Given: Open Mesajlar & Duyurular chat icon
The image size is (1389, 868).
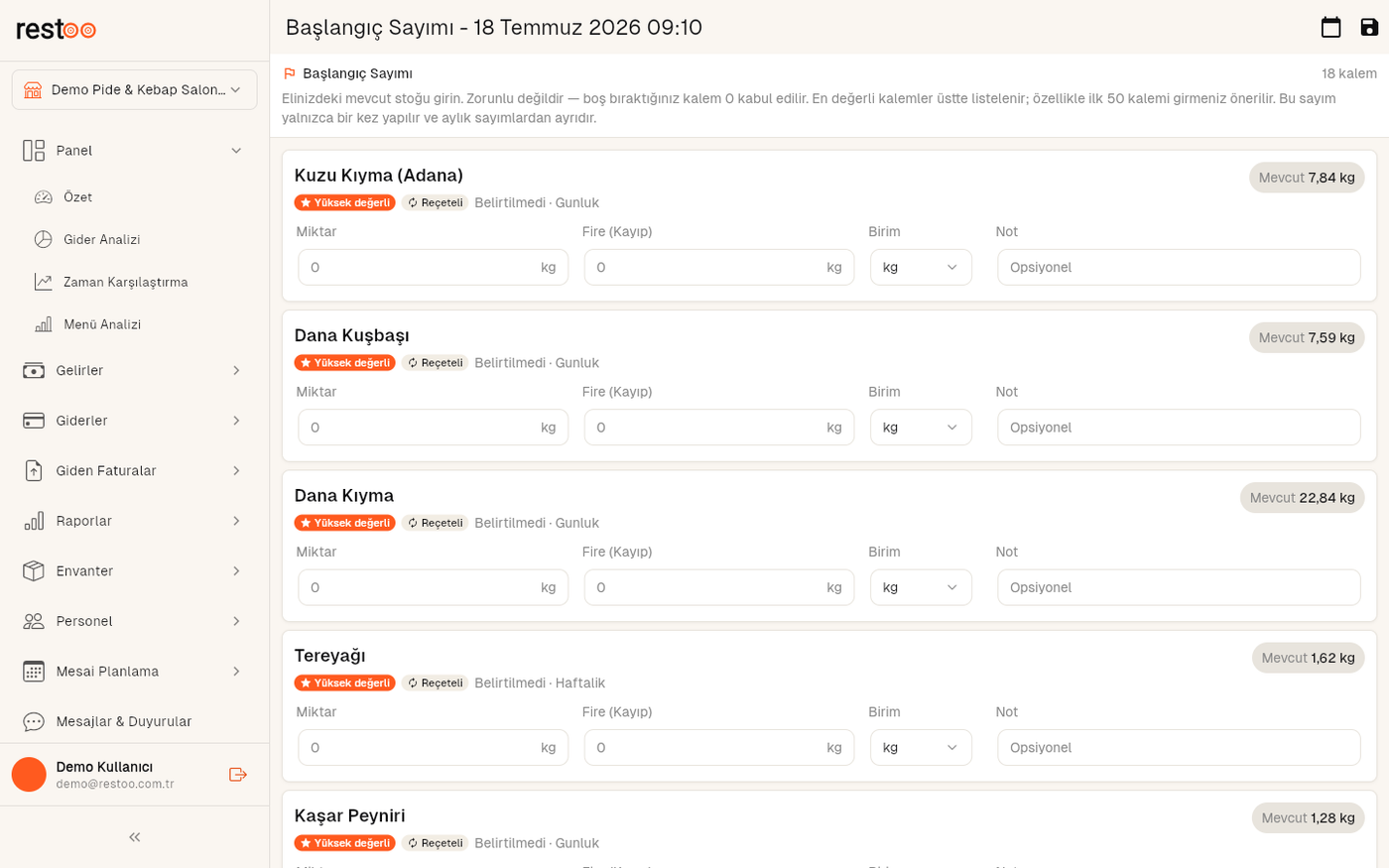Looking at the screenshot, I should point(34,721).
